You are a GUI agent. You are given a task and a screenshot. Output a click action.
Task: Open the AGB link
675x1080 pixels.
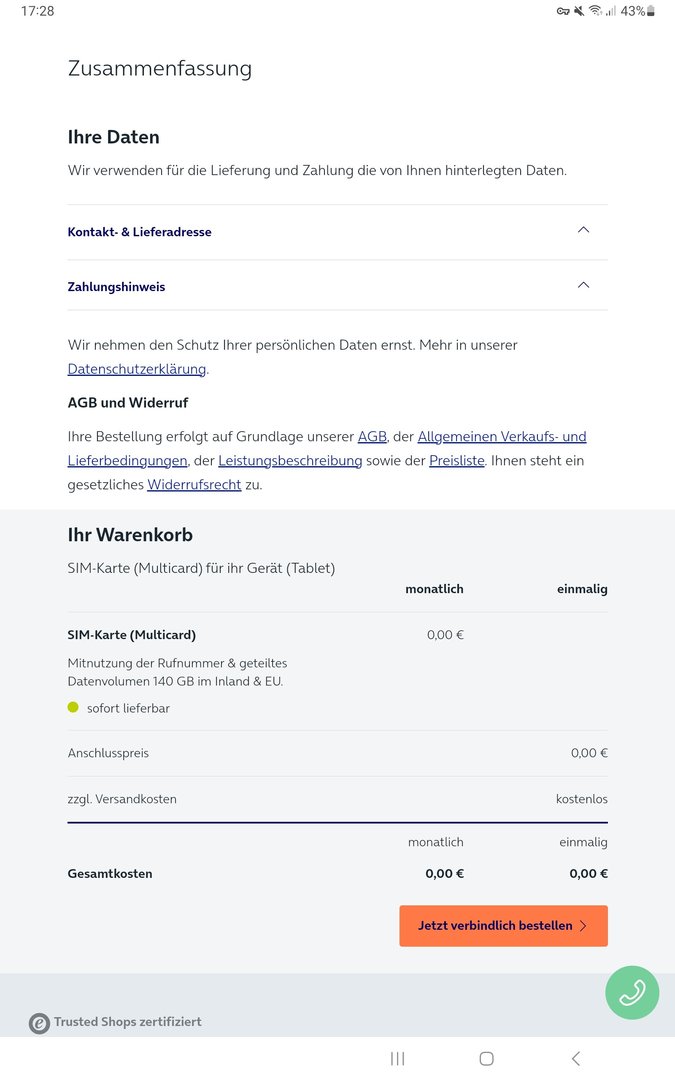(372, 437)
